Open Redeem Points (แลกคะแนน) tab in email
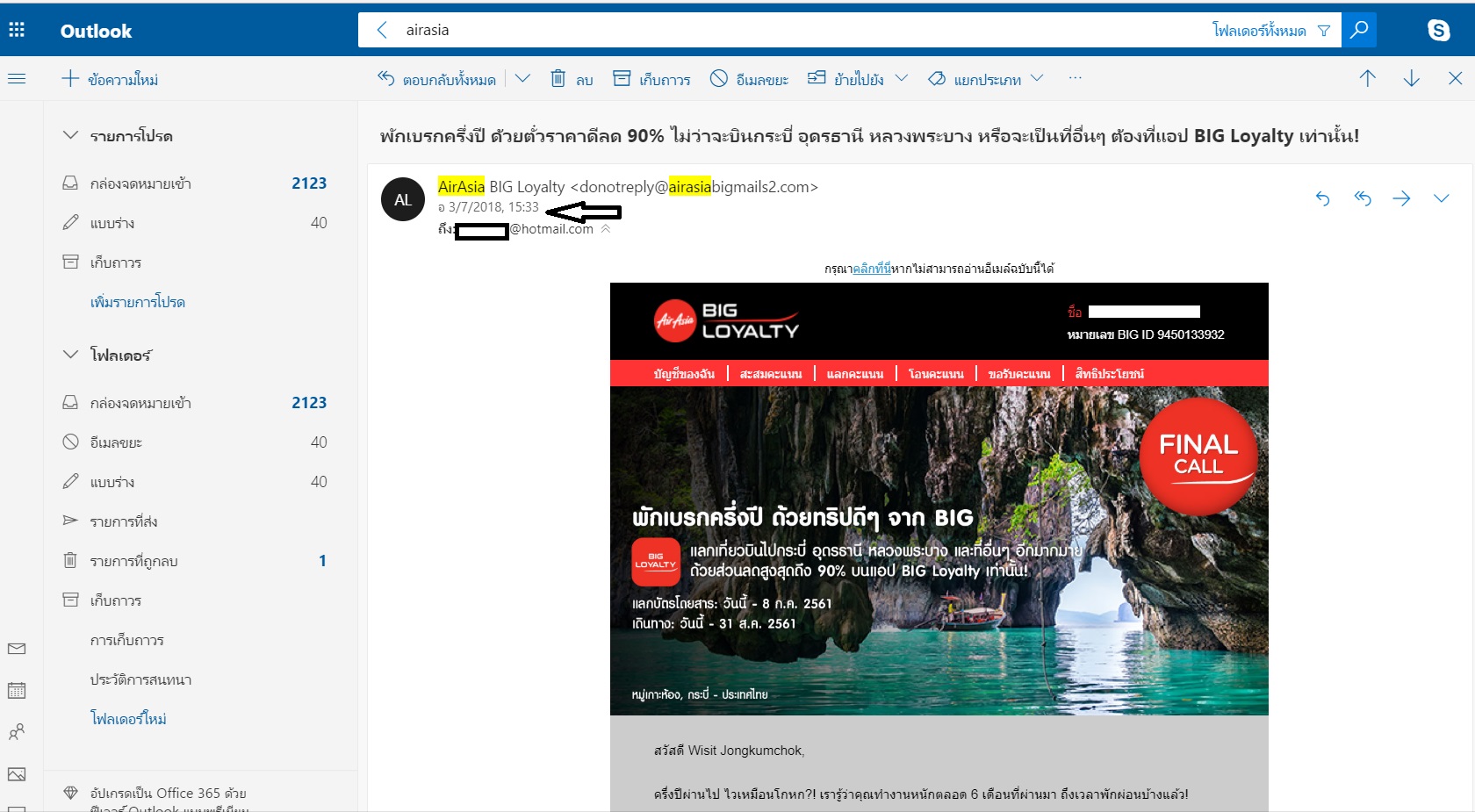 [x=855, y=374]
